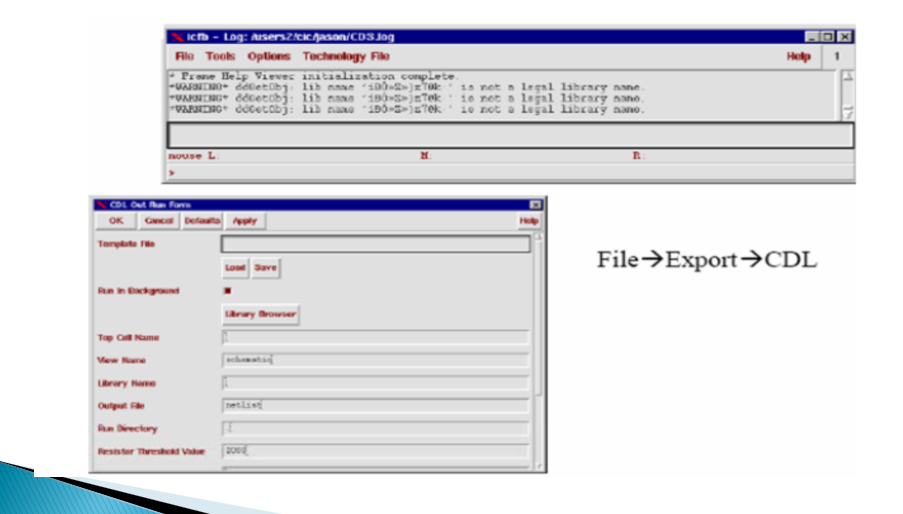903x514 pixels.
Task: Click the Defaults button
Action: pyautogui.click(x=202, y=221)
